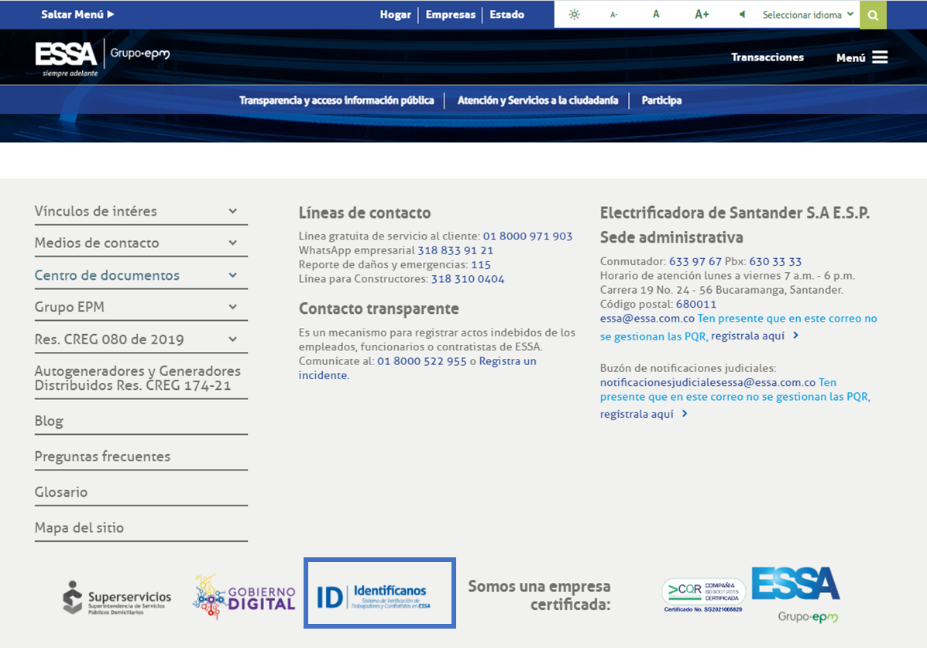
Task: Open the Seleccionar idioma dropdown
Action: tap(804, 14)
